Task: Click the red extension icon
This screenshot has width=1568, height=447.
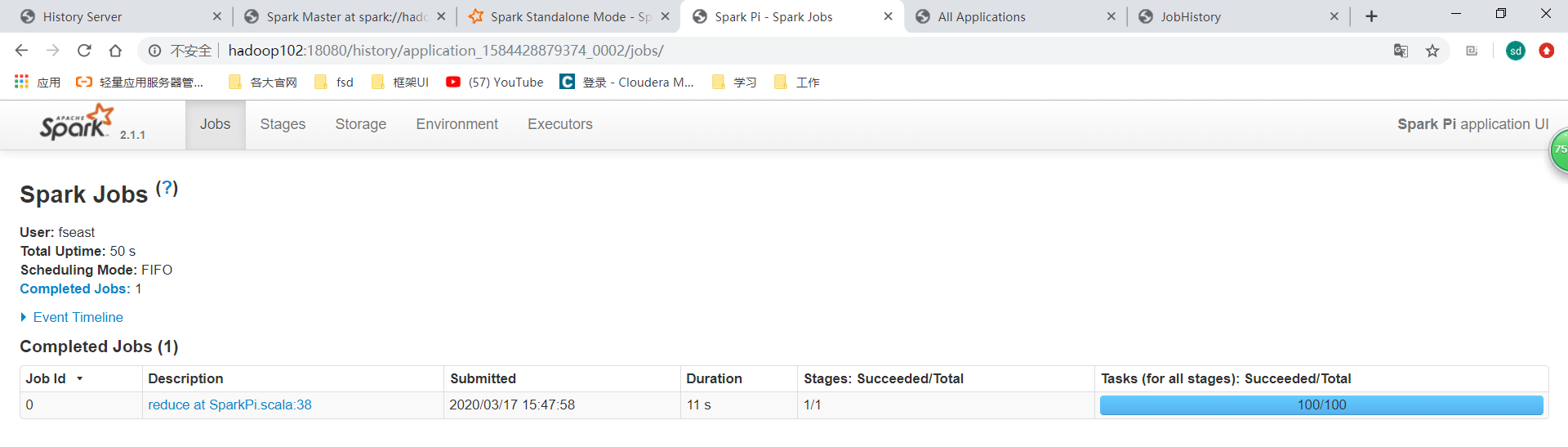Action: (1547, 51)
